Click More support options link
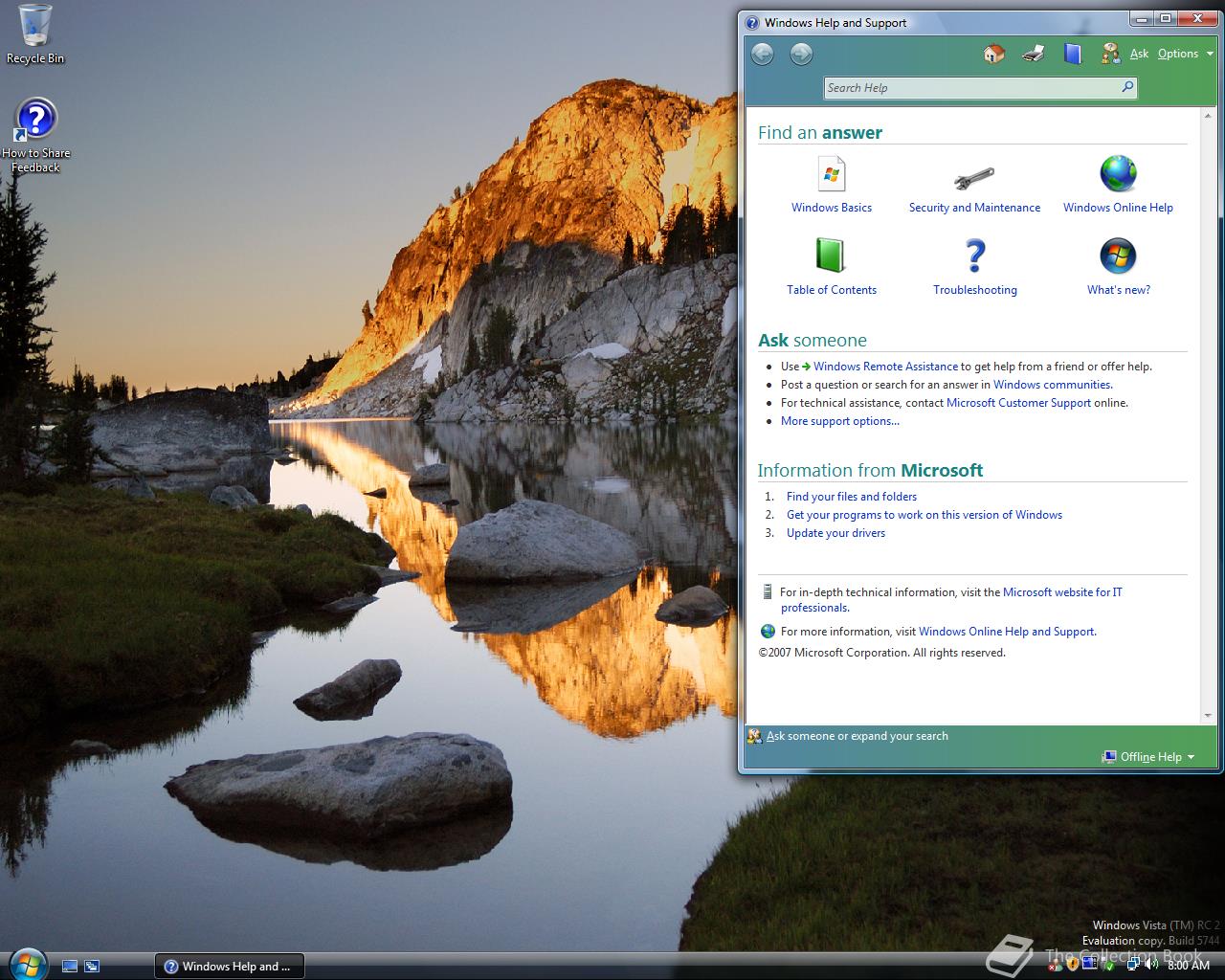This screenshot has width=1225, height=980. point(840,421)
